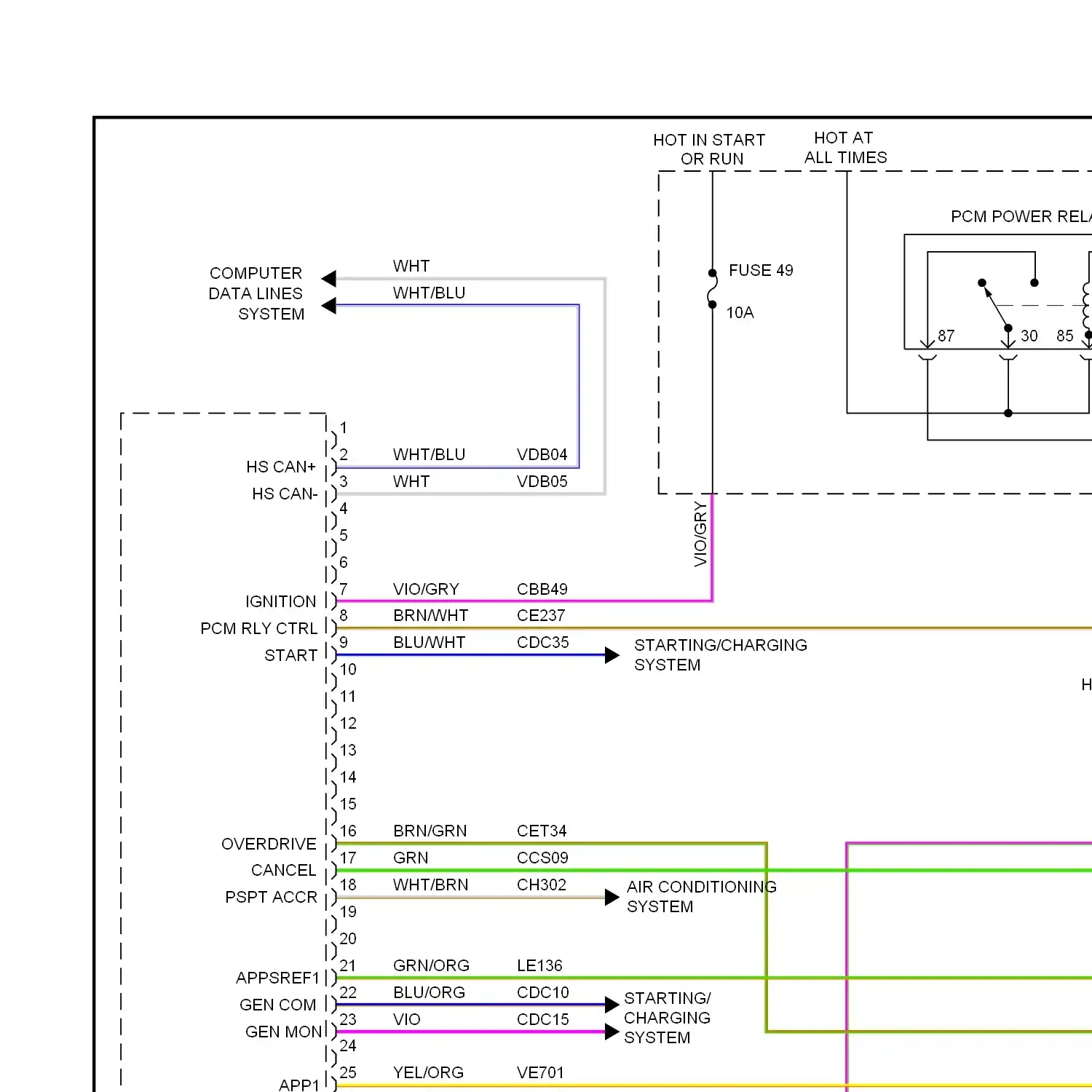Click the BLU/ORG wire color label
Image resolution: width=1092 pixels, height=1092 pixels.
(429, 992)
